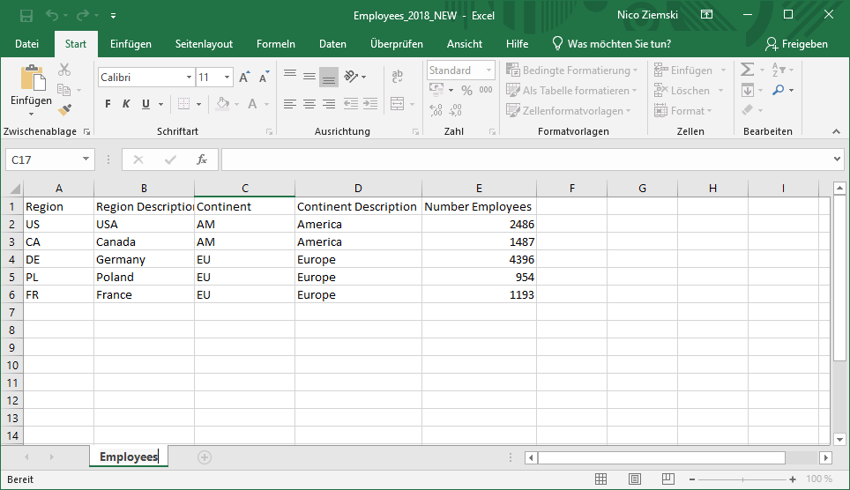
Task: Click the Find and Select magnifier icon
Action: [779, 90]
